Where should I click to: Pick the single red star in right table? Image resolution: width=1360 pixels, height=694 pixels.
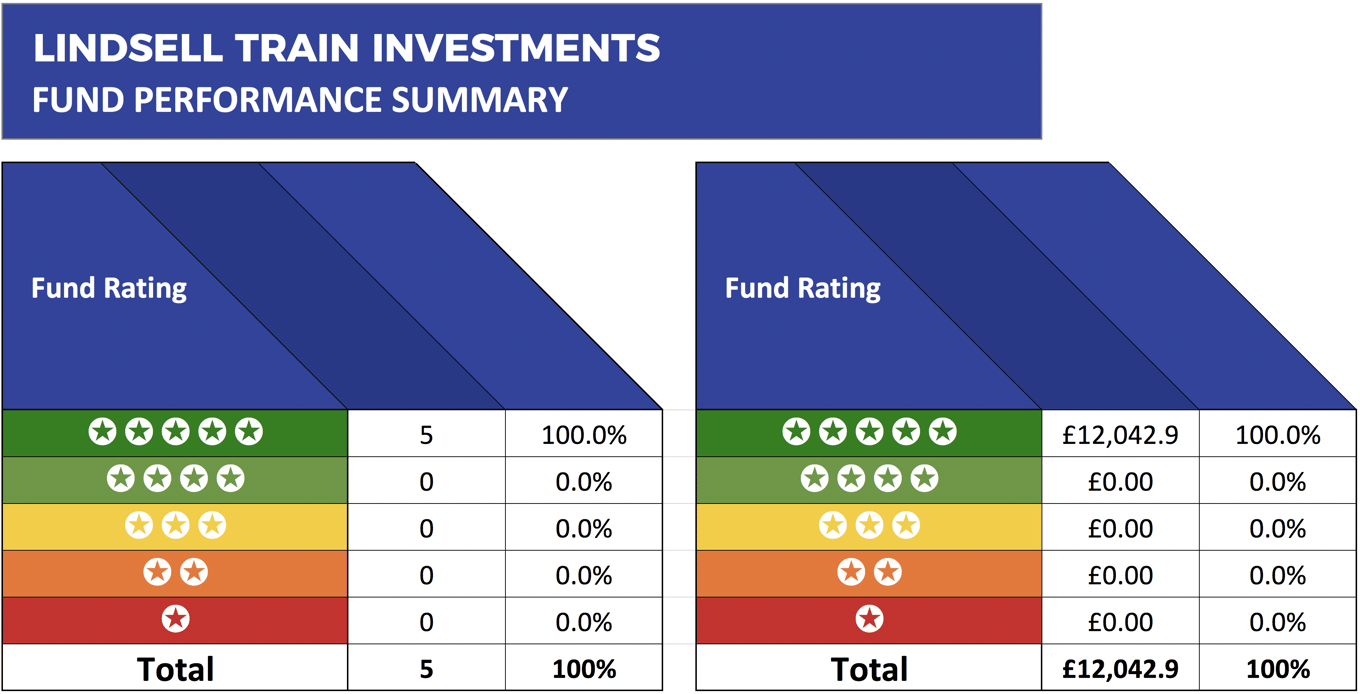[x=870, y=620]
